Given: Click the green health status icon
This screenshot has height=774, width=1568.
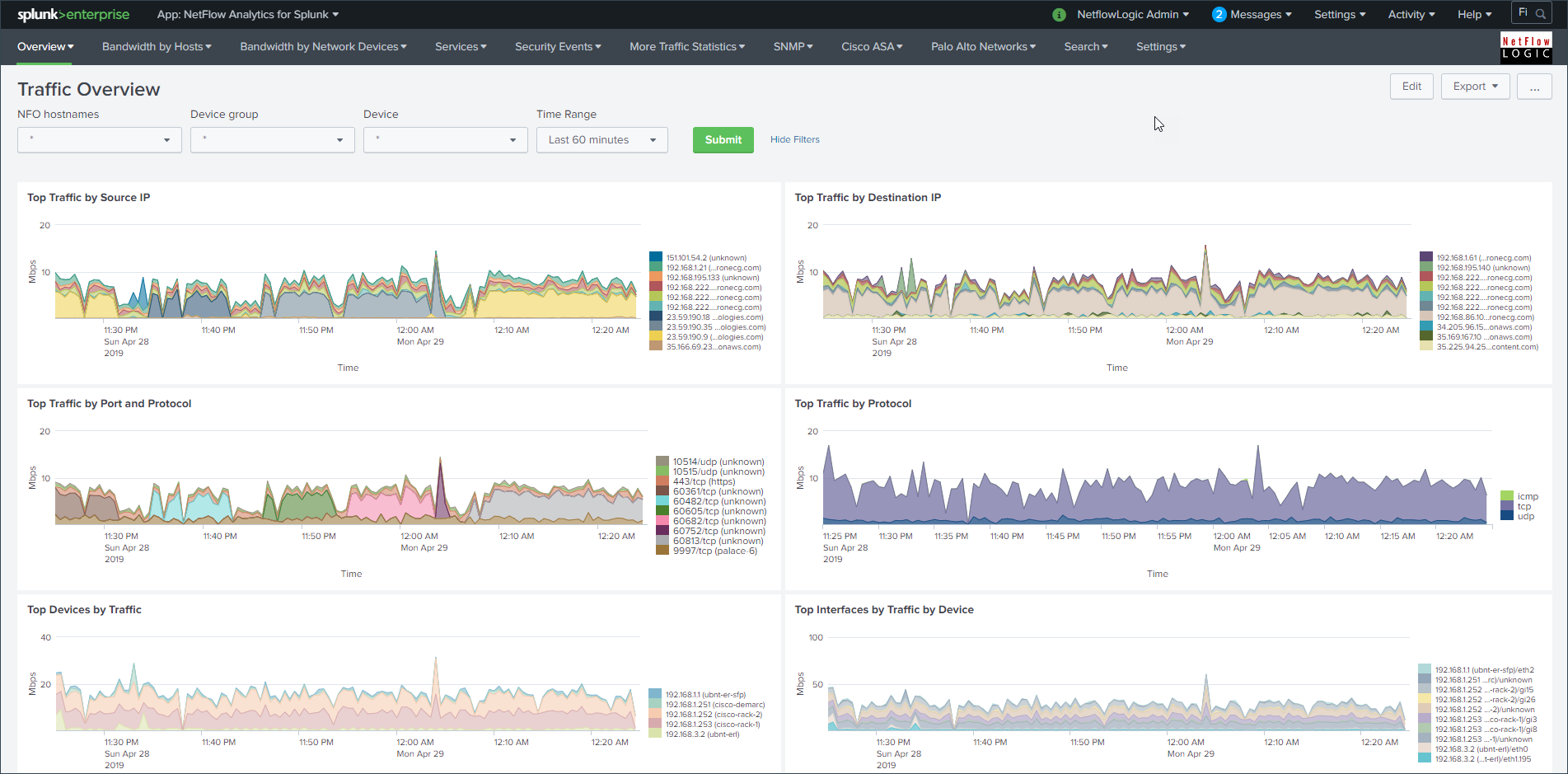Looking at the screenshot, I should [x=1059, y=15].
